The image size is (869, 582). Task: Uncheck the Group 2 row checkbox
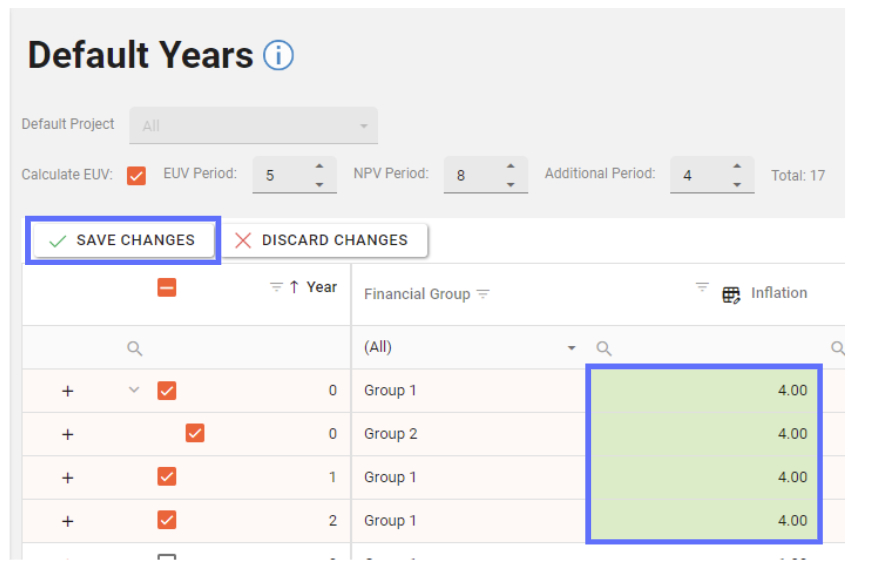pyautogui.click(x=195, y=434)
